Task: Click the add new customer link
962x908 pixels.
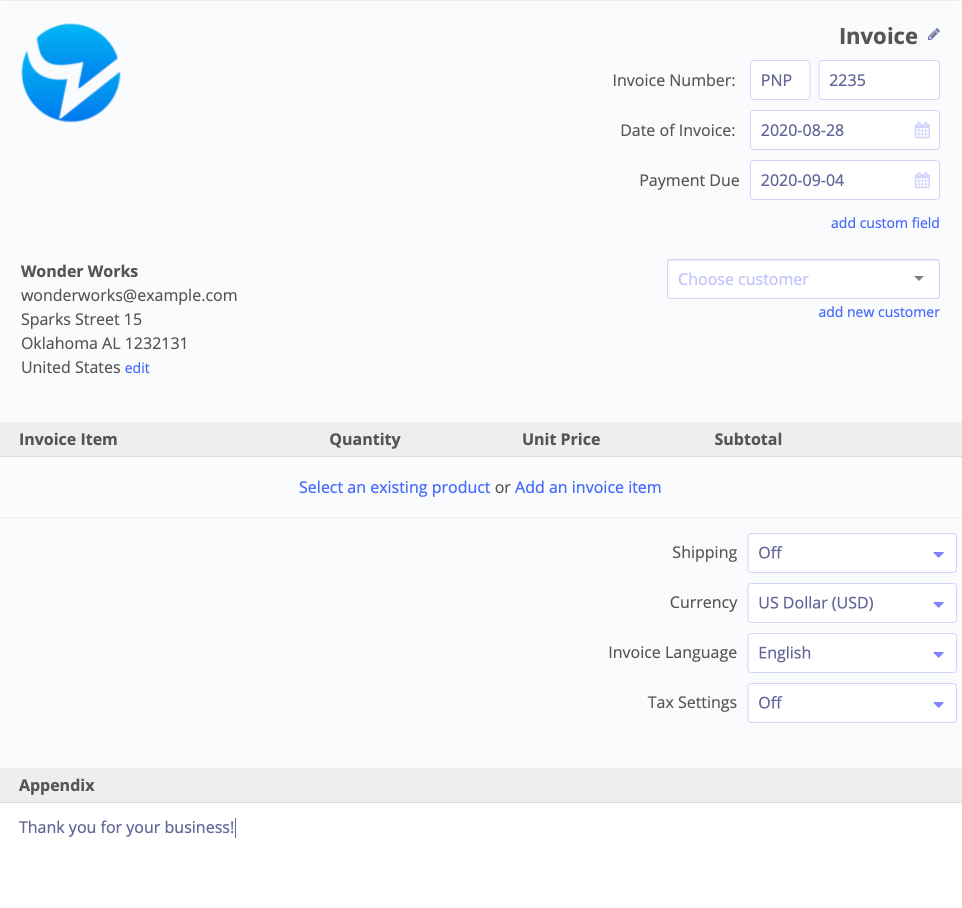Action: pyautogui.click(x=878, y=312)
